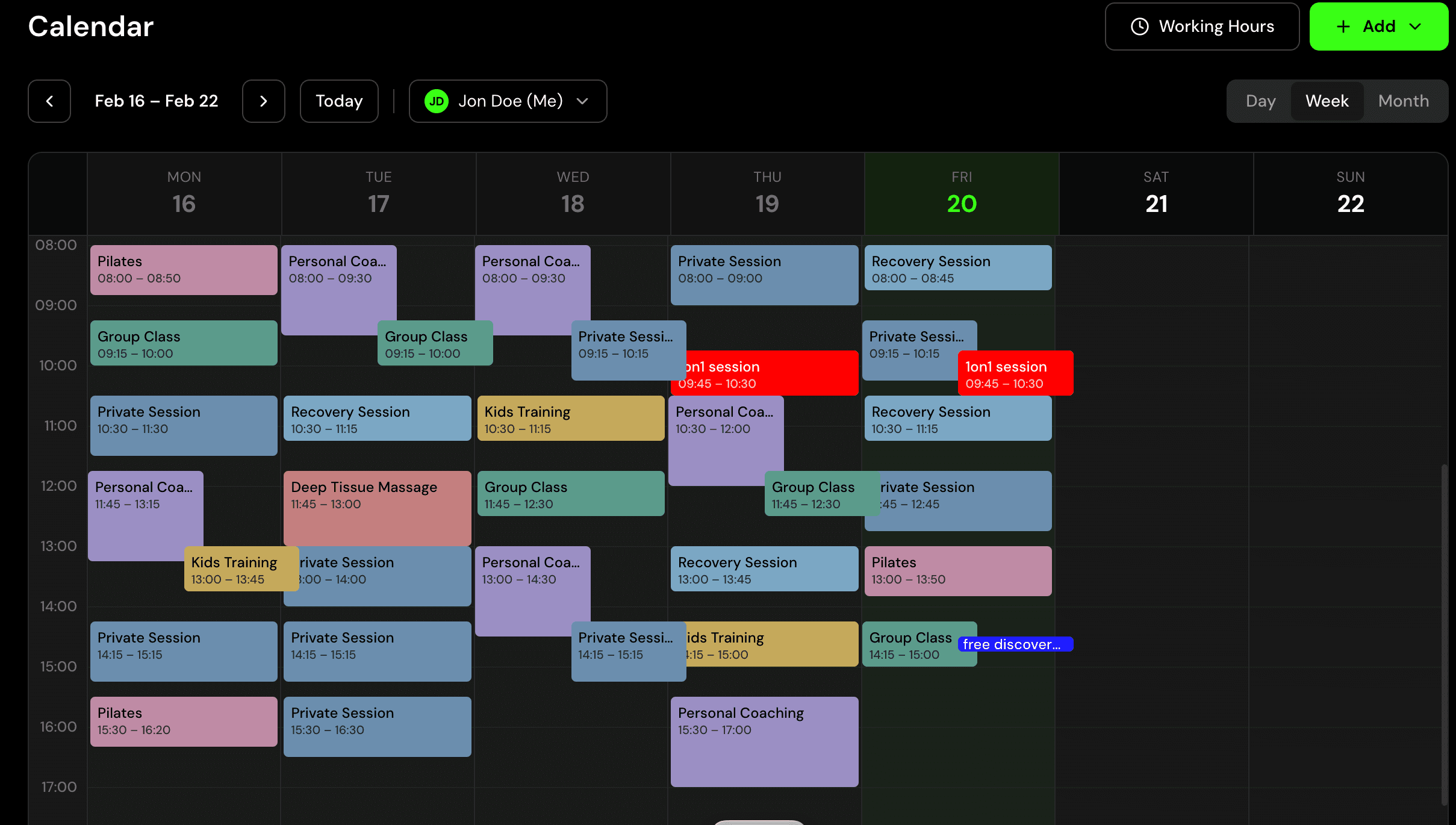Expand the Add button chevron menu

[x=1414, y=26]
